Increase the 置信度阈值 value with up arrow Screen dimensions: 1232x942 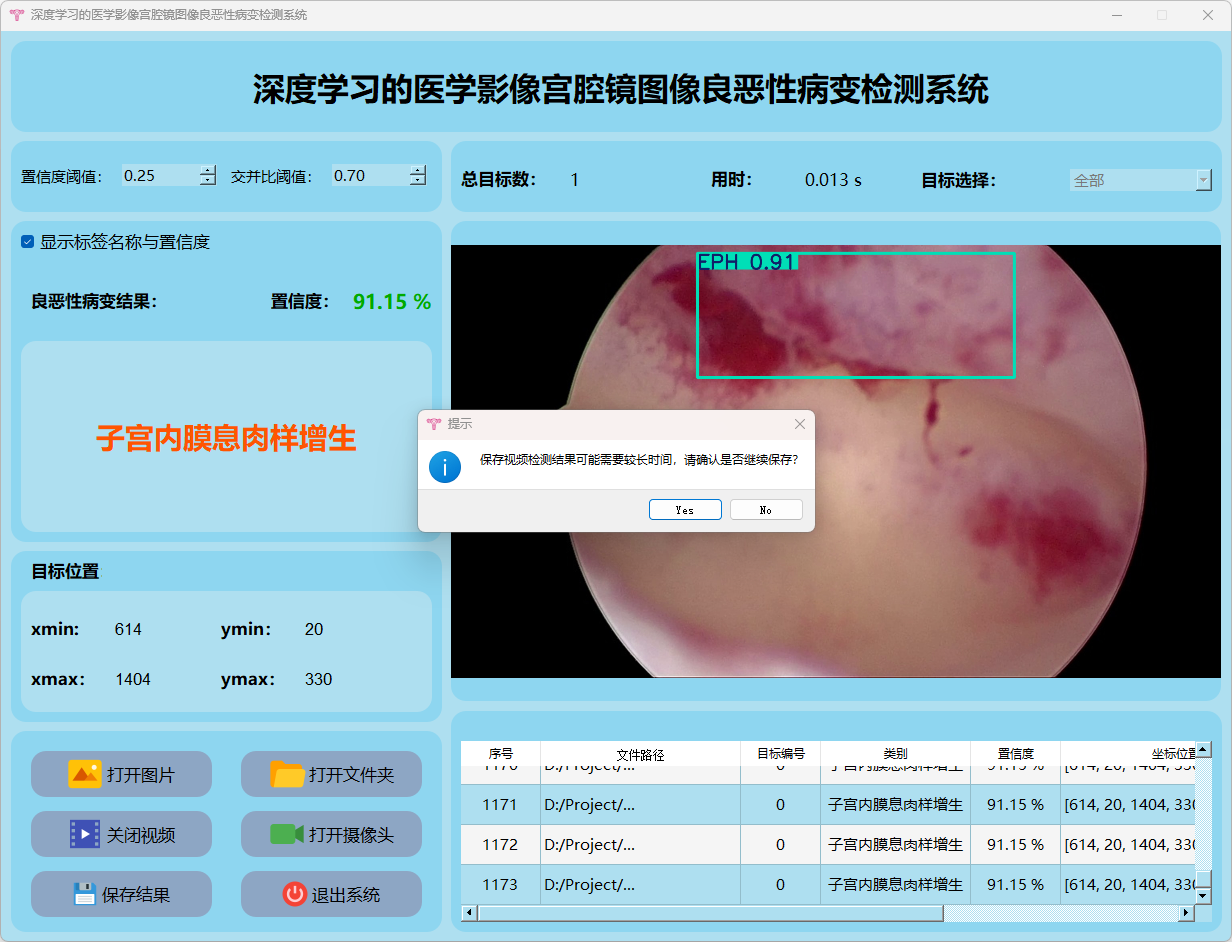point(207,170)
